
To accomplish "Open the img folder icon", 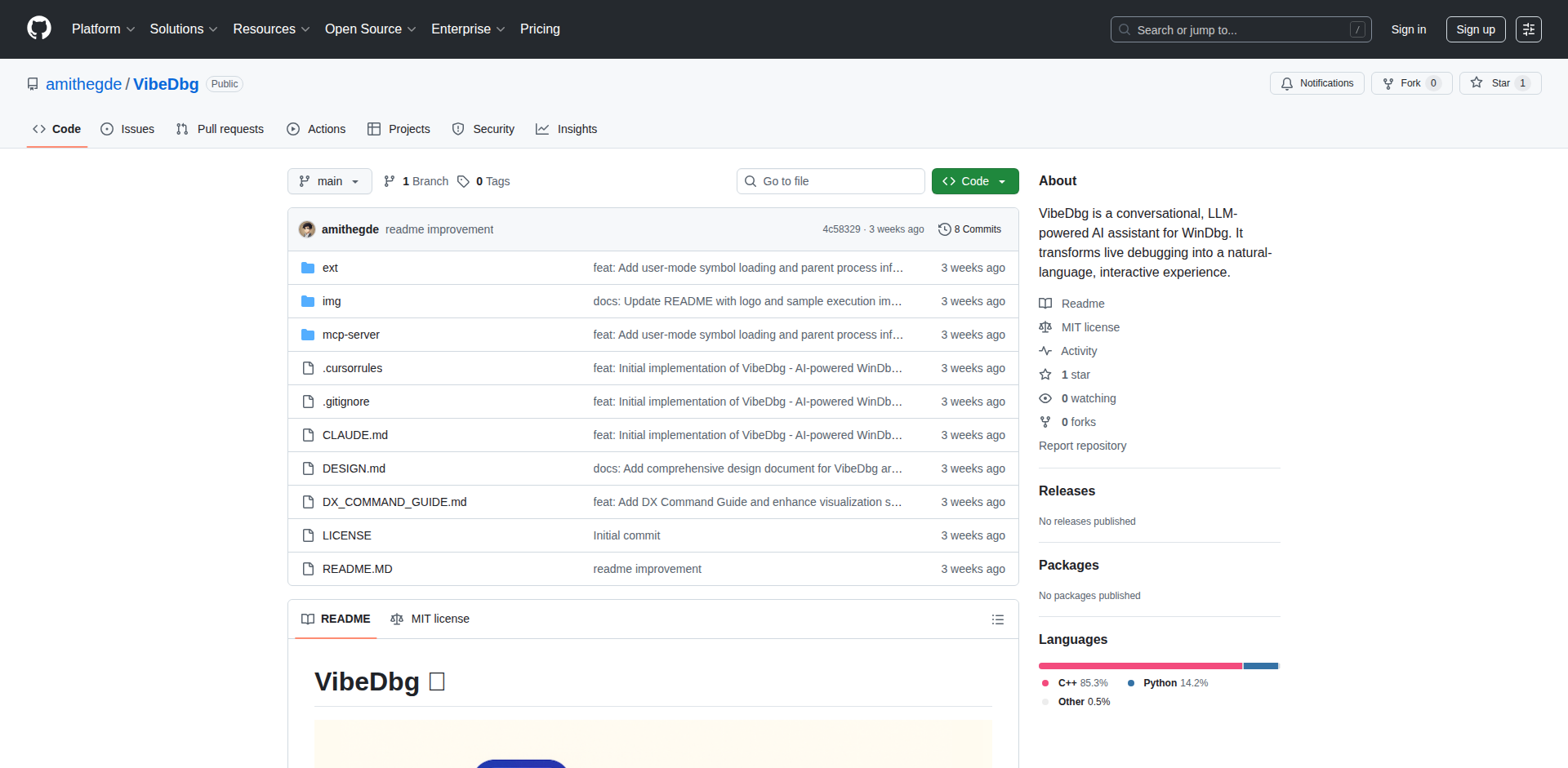I will [308, 301].
